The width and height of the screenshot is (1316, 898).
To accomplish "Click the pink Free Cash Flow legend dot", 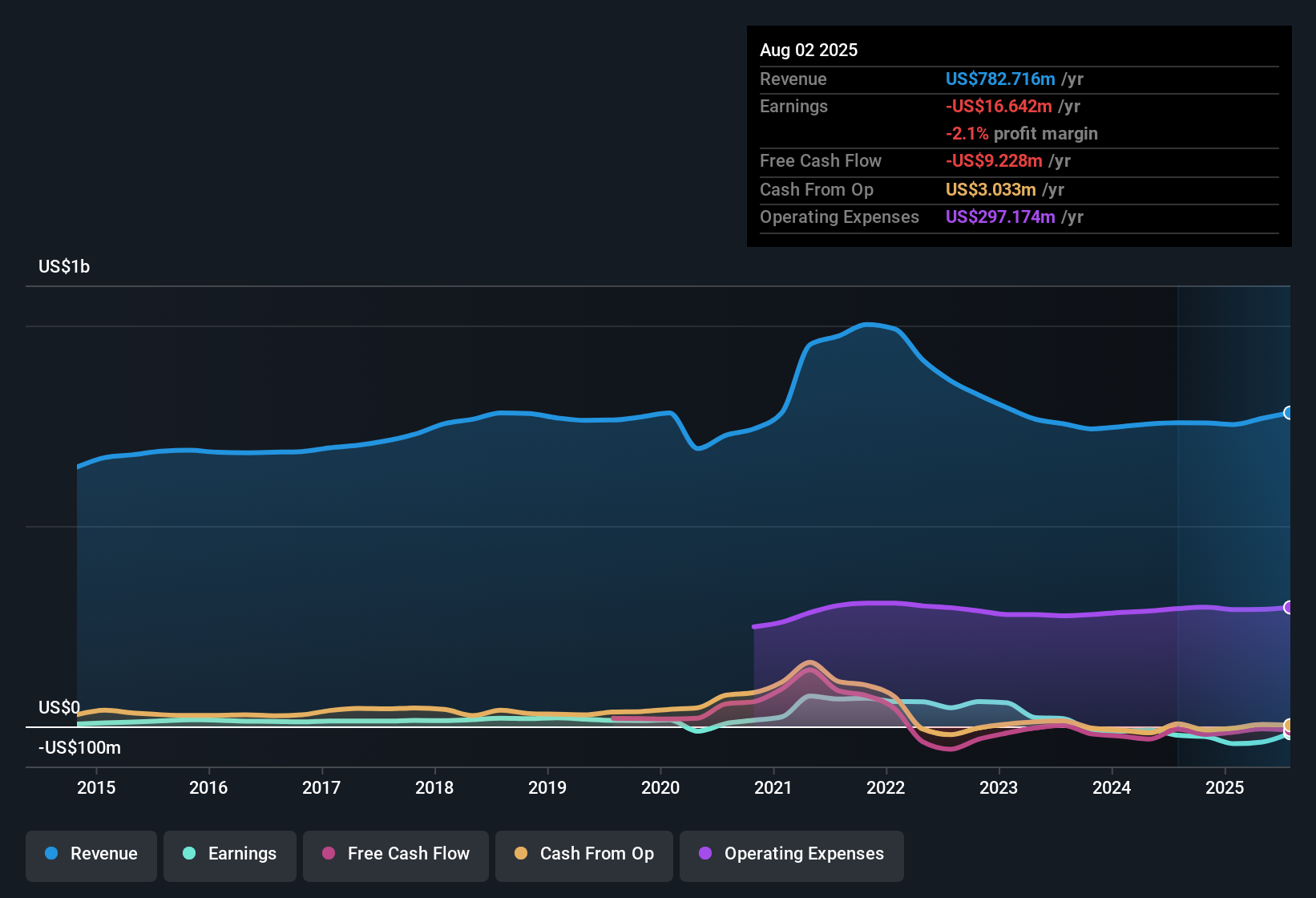I will point(327,854).
